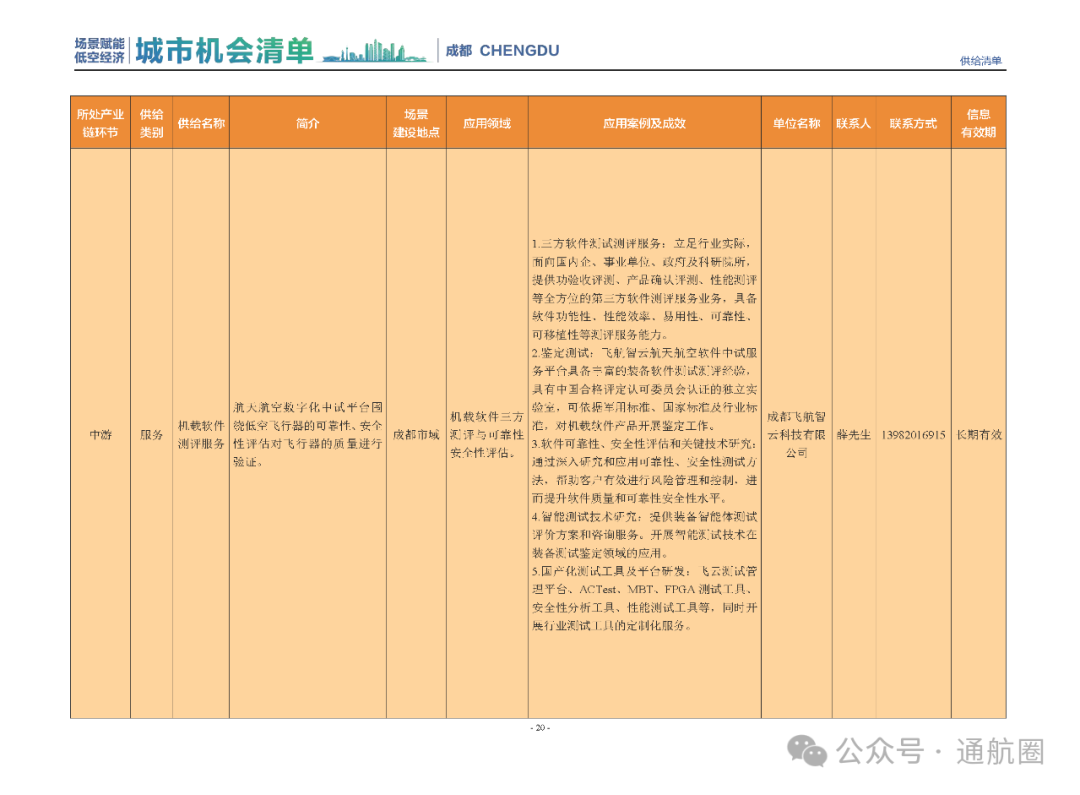Click the '城市机会清单' page title
This screenshot has width=1080, height=795.
pos(225,50)
